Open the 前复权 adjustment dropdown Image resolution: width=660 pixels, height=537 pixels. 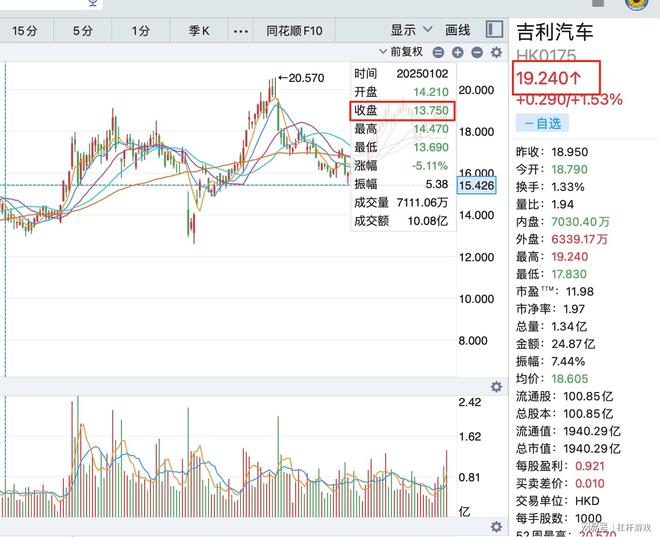pos(401,52)
